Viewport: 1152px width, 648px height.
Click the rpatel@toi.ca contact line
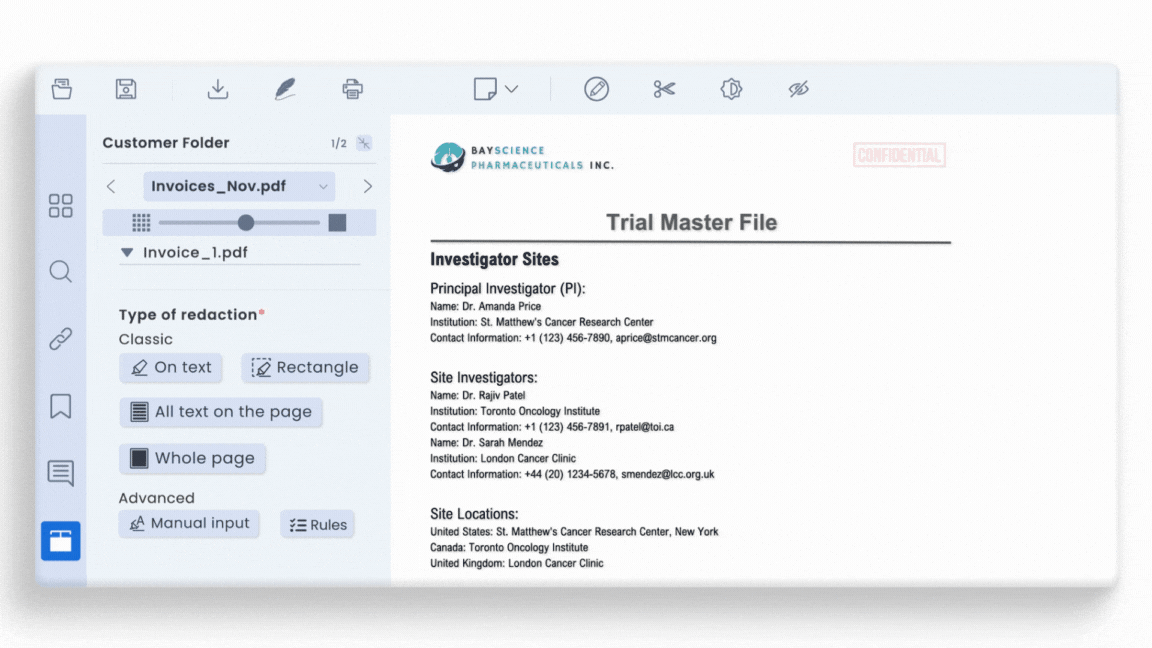click(552, 427)
